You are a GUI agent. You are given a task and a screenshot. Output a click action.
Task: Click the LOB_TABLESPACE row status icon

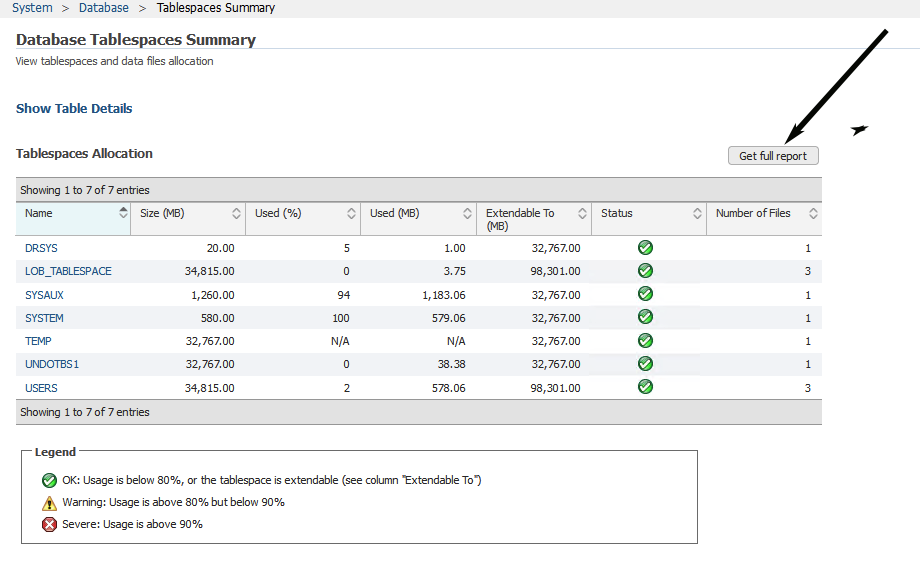pyautogui.click(x=645, y=271)
